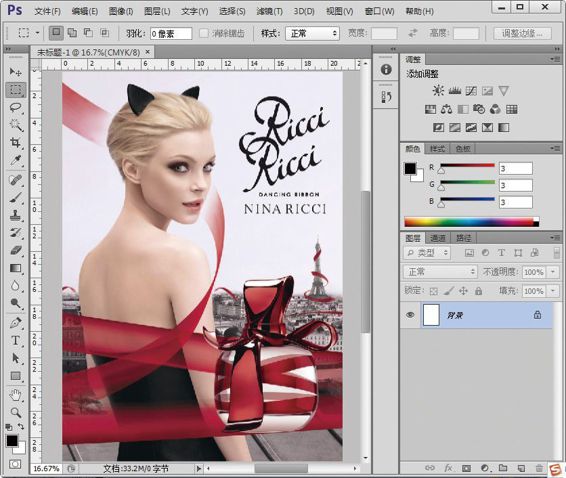The image size is (566, 478).
Task: Select the History Brush tool
Action: click(15, 233)
